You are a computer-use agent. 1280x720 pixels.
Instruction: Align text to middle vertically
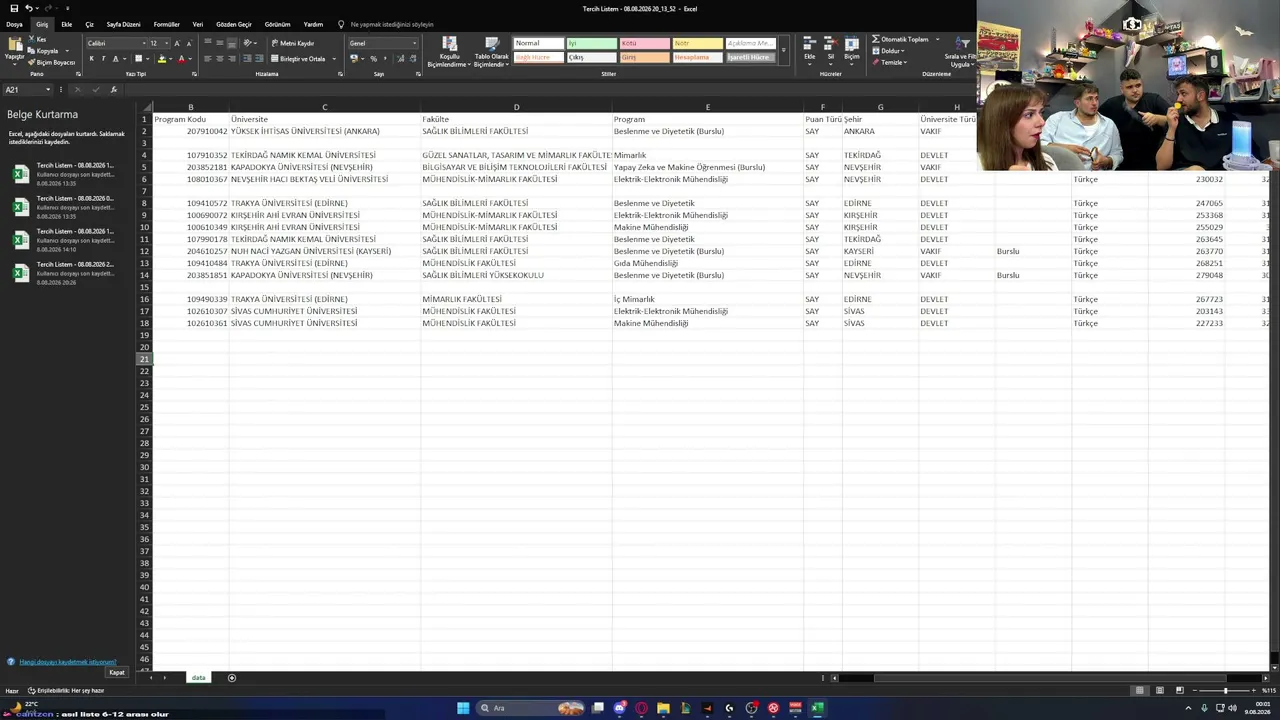pos(220,43)
